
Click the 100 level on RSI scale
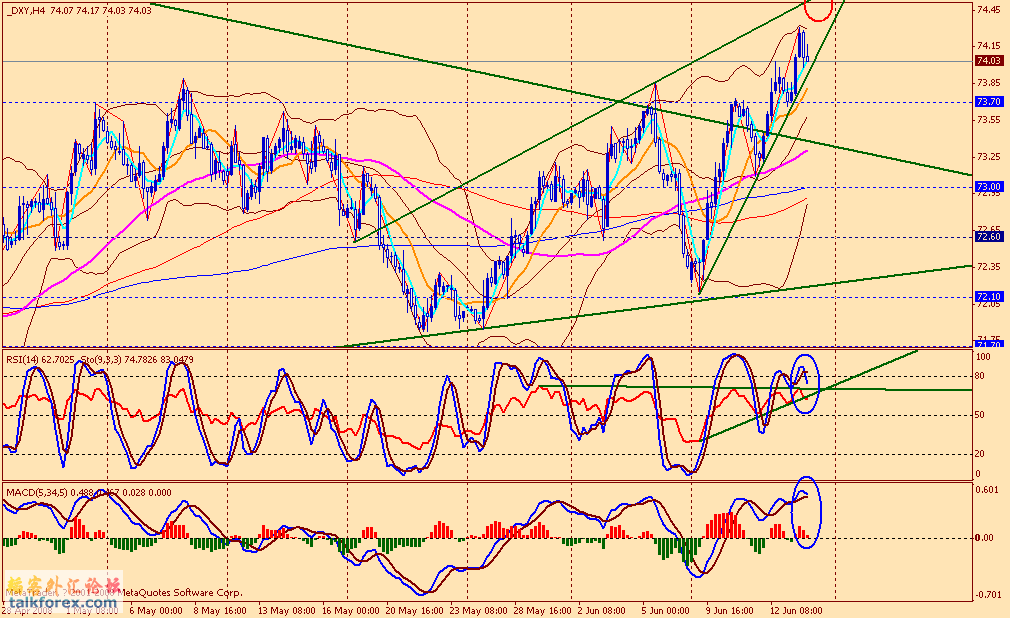tap(984, 356)
